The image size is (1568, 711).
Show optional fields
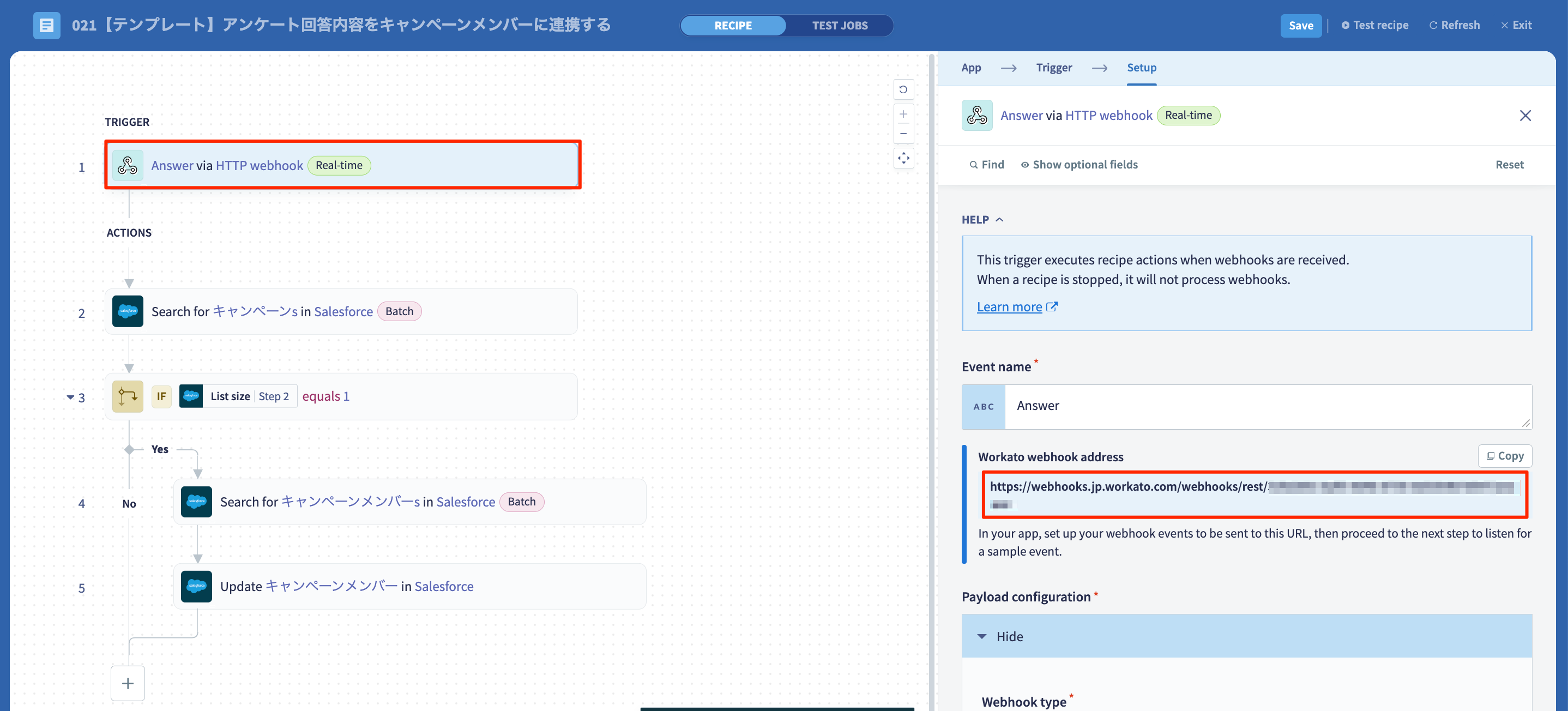point(1079,164)
